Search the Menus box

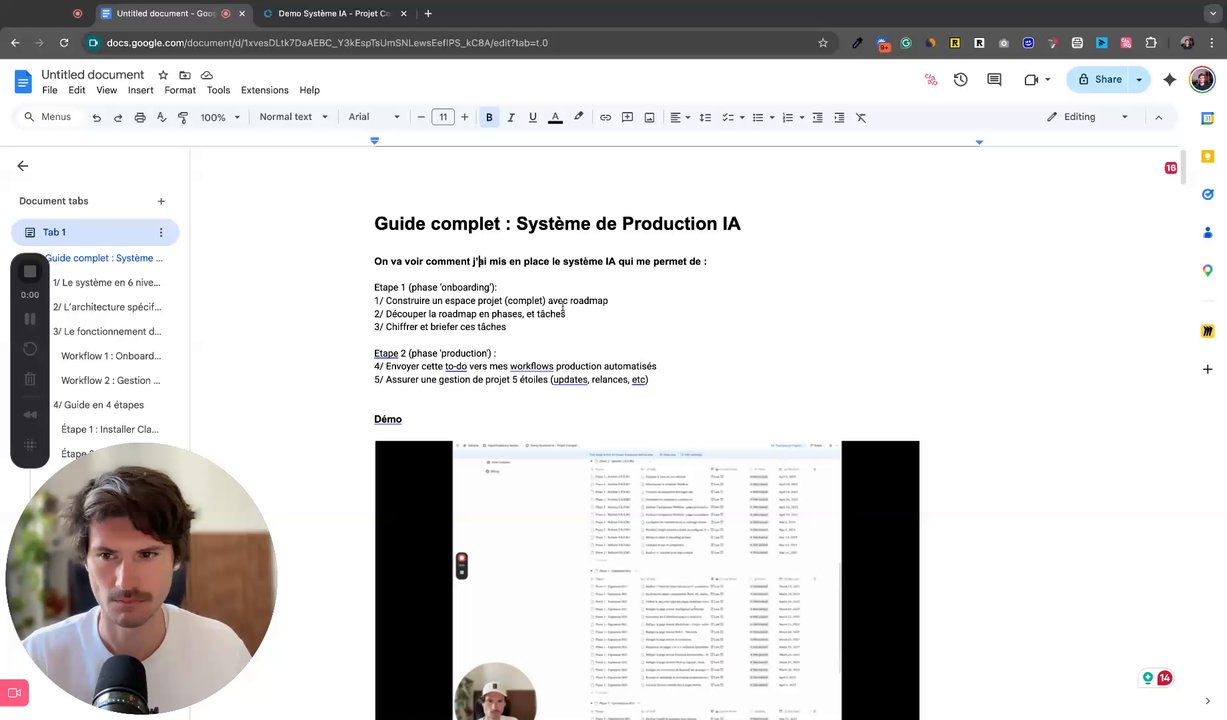(x=48, y=117)
